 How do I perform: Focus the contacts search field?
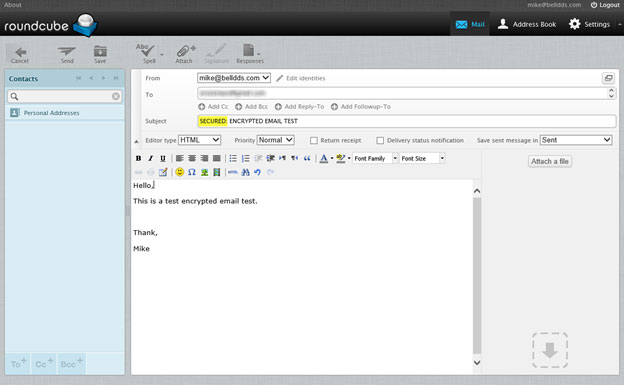click(x=64, y=96)
